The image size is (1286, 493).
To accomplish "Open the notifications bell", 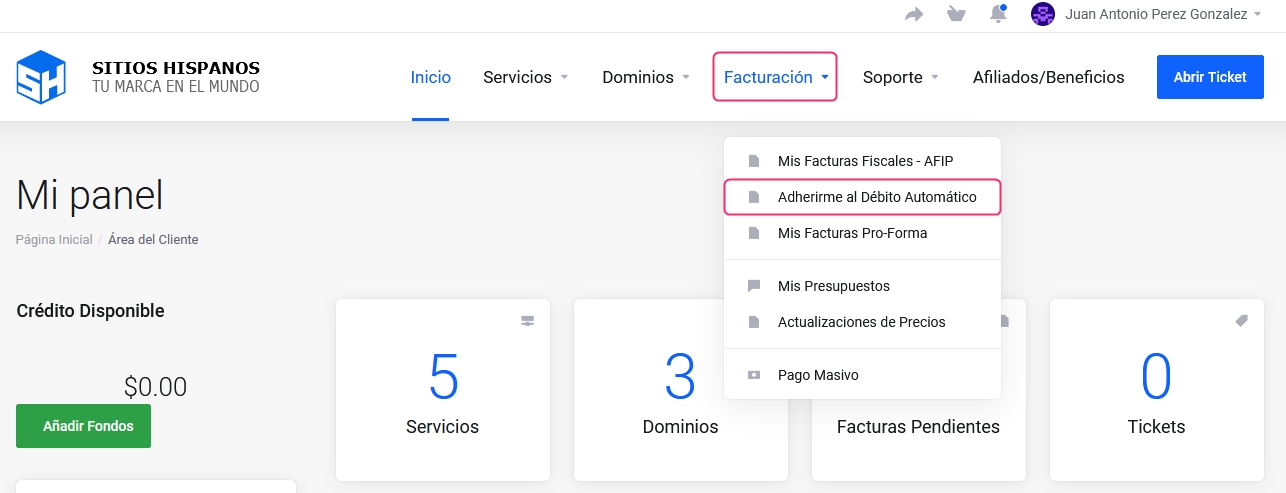I will 998,14.
